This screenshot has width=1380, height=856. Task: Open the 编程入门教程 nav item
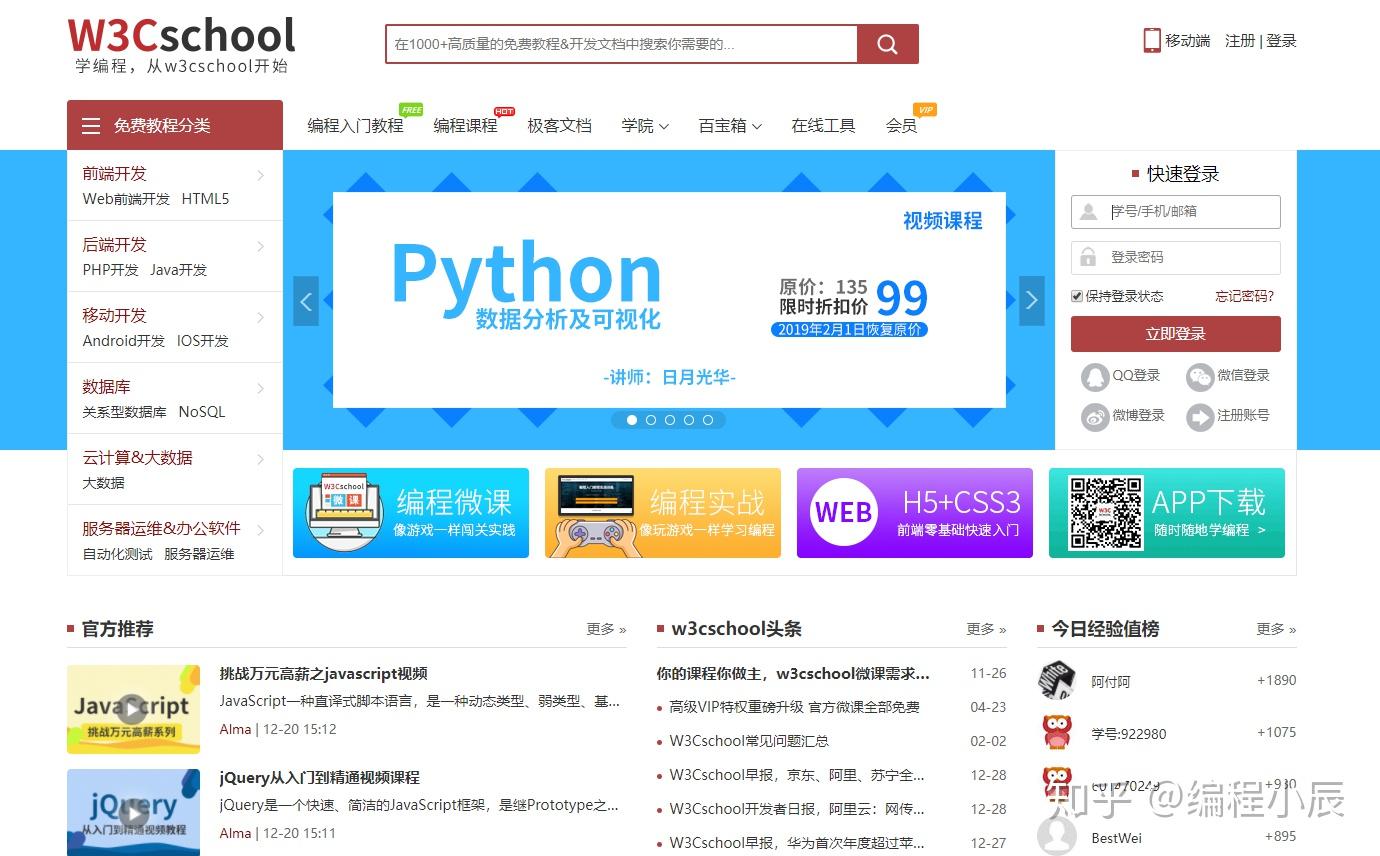(x=355, y=126)
